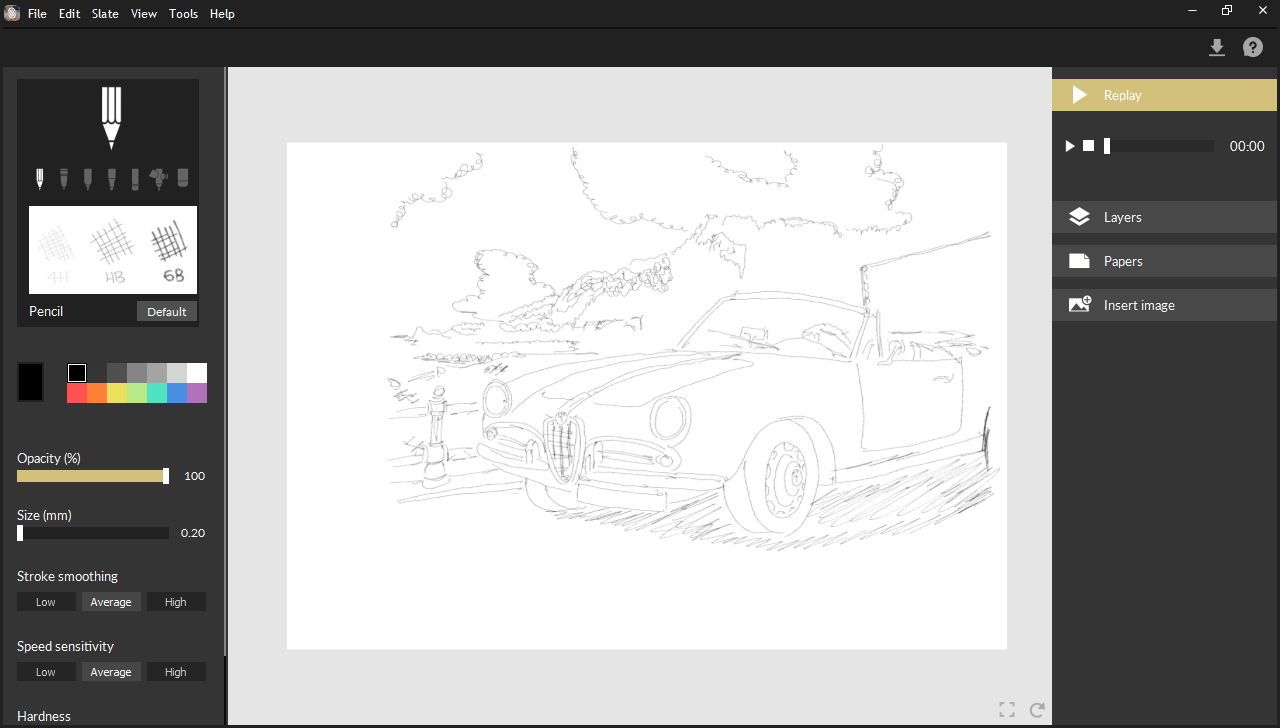
Task: Open the View menu
Action: point(144,14)
